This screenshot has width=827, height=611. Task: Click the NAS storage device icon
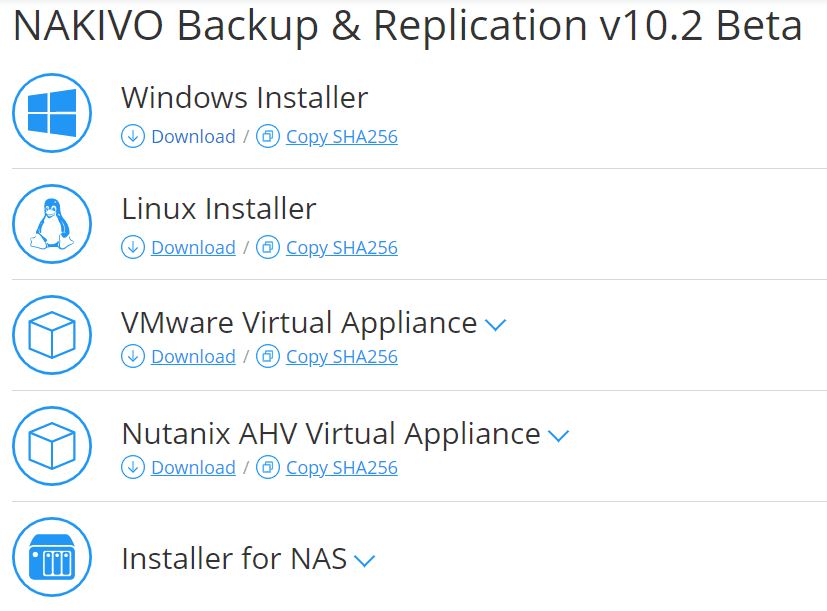(x=52, y=557)
